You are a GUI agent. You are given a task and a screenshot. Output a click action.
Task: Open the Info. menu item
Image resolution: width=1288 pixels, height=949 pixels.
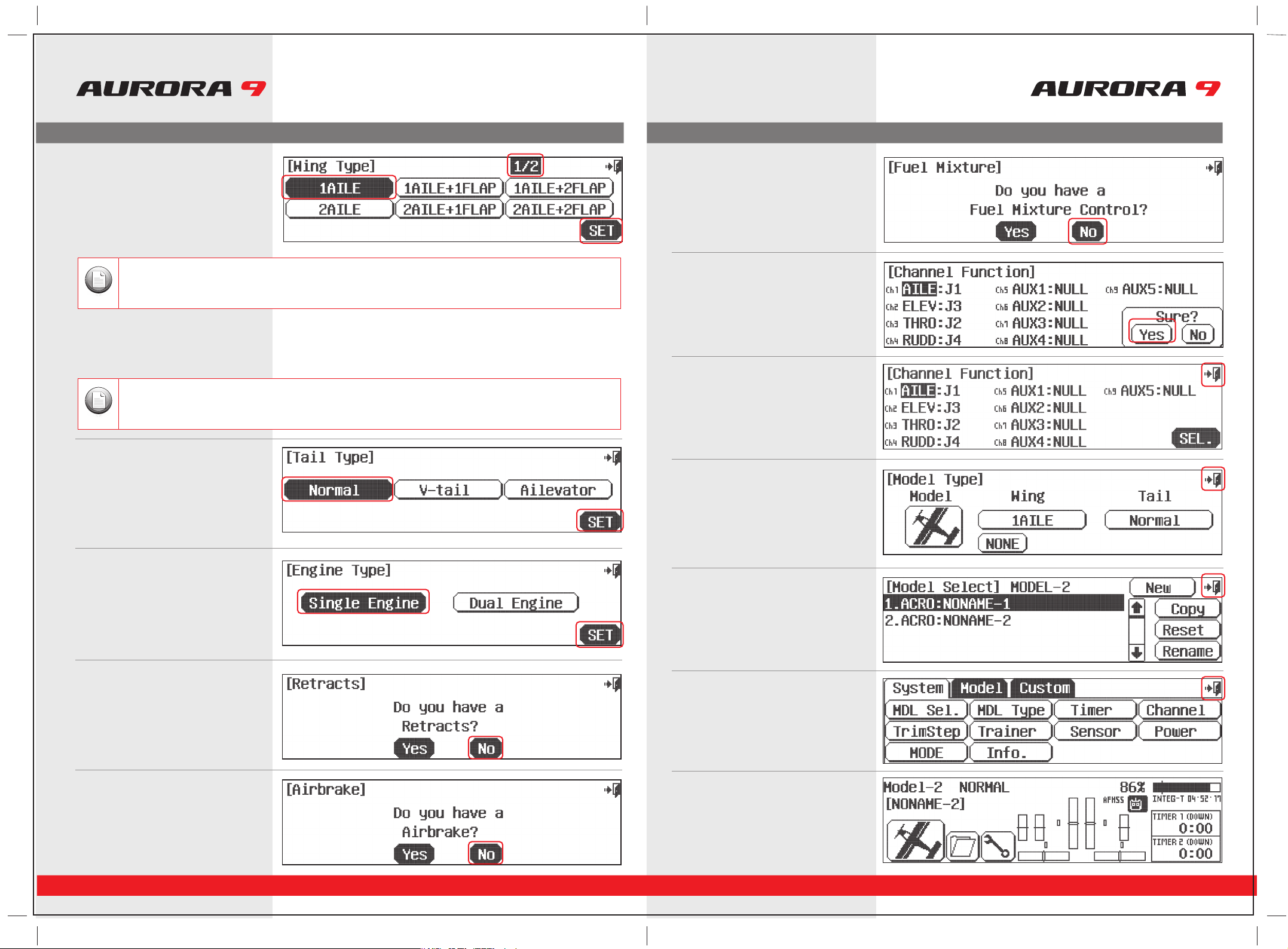click(1011, 754)
